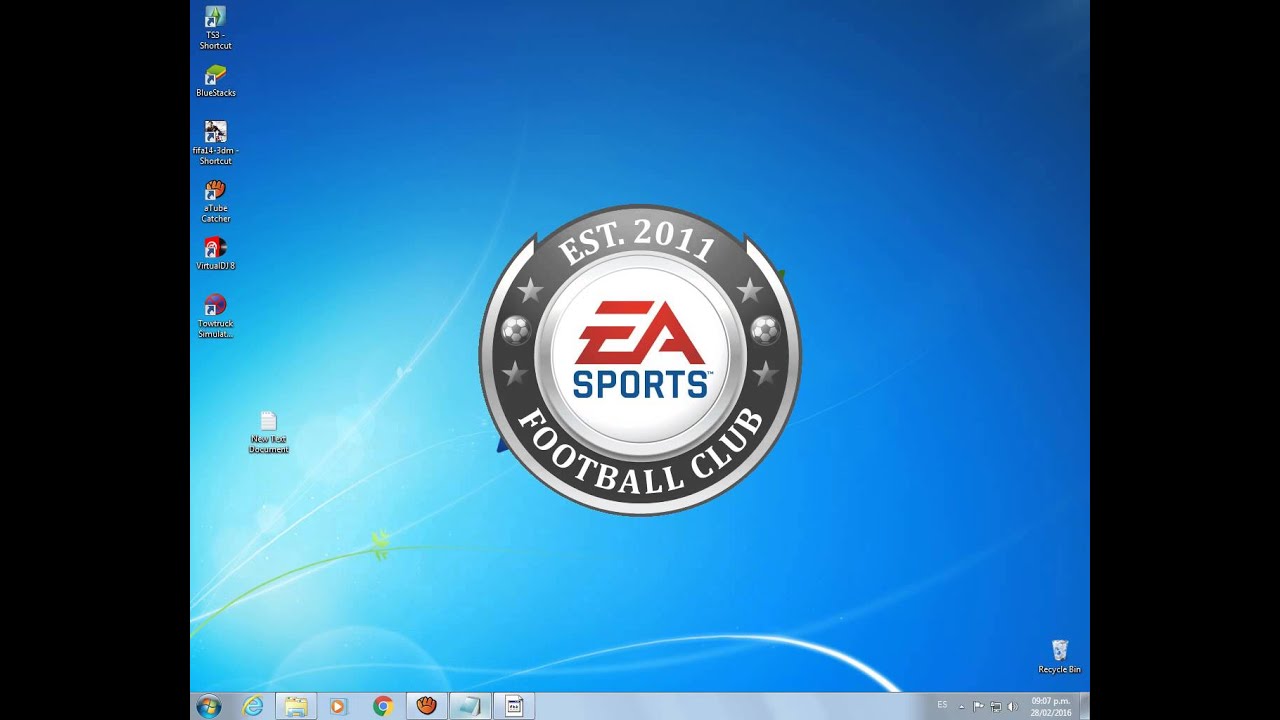
Task: Open Windows Explorer folder in taskbar
Action: point(296,706)
